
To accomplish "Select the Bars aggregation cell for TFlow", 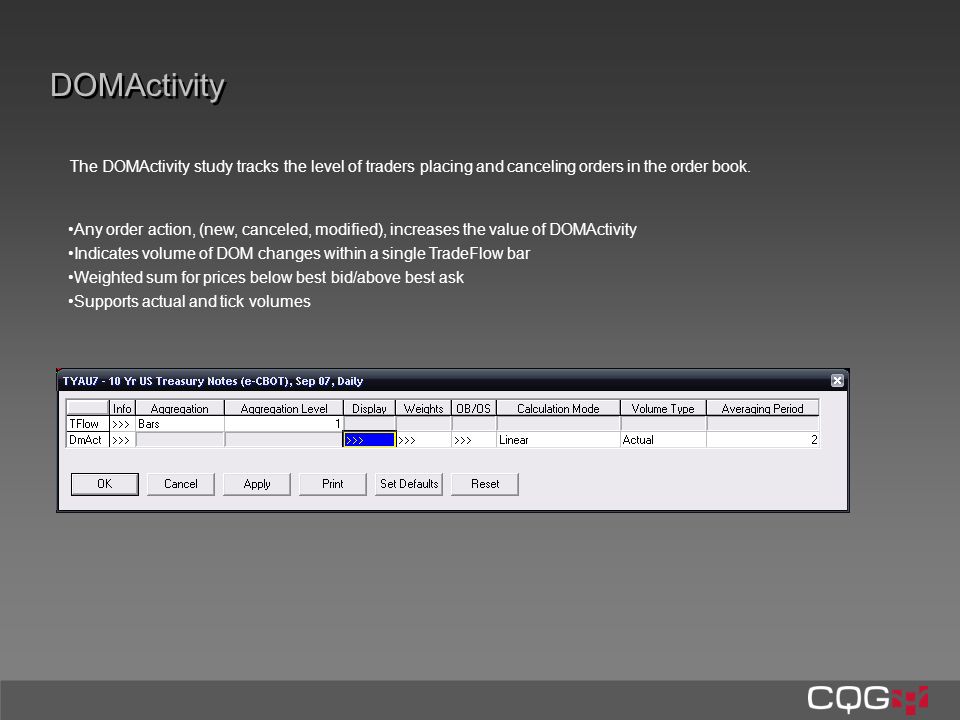I will click(x=179, y=424).
